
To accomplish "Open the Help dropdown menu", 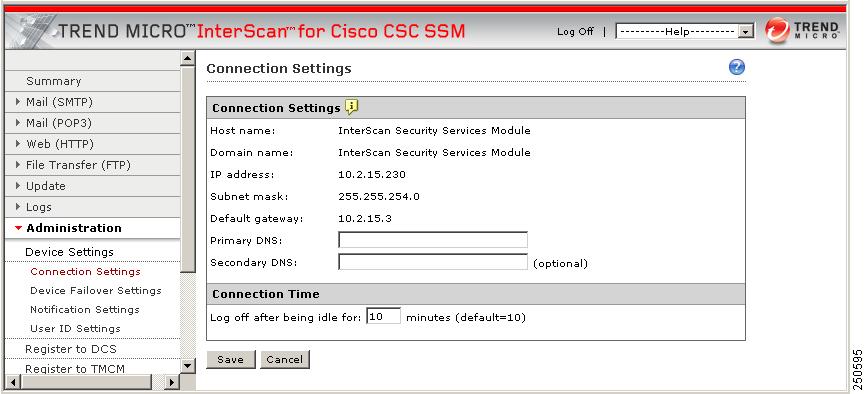I will [685, 31].
